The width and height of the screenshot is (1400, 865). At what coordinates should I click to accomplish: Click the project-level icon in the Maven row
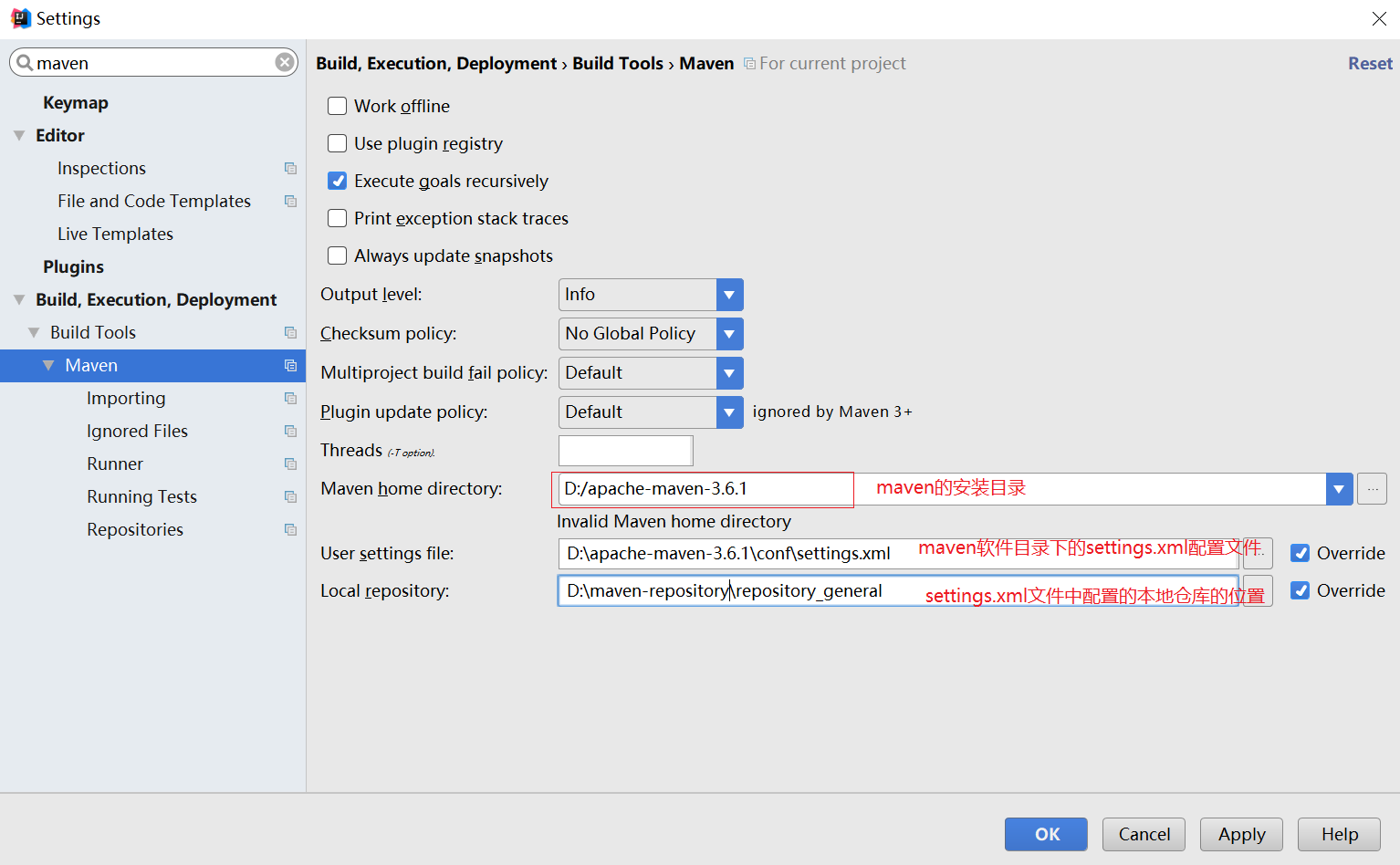pos(290,365)
